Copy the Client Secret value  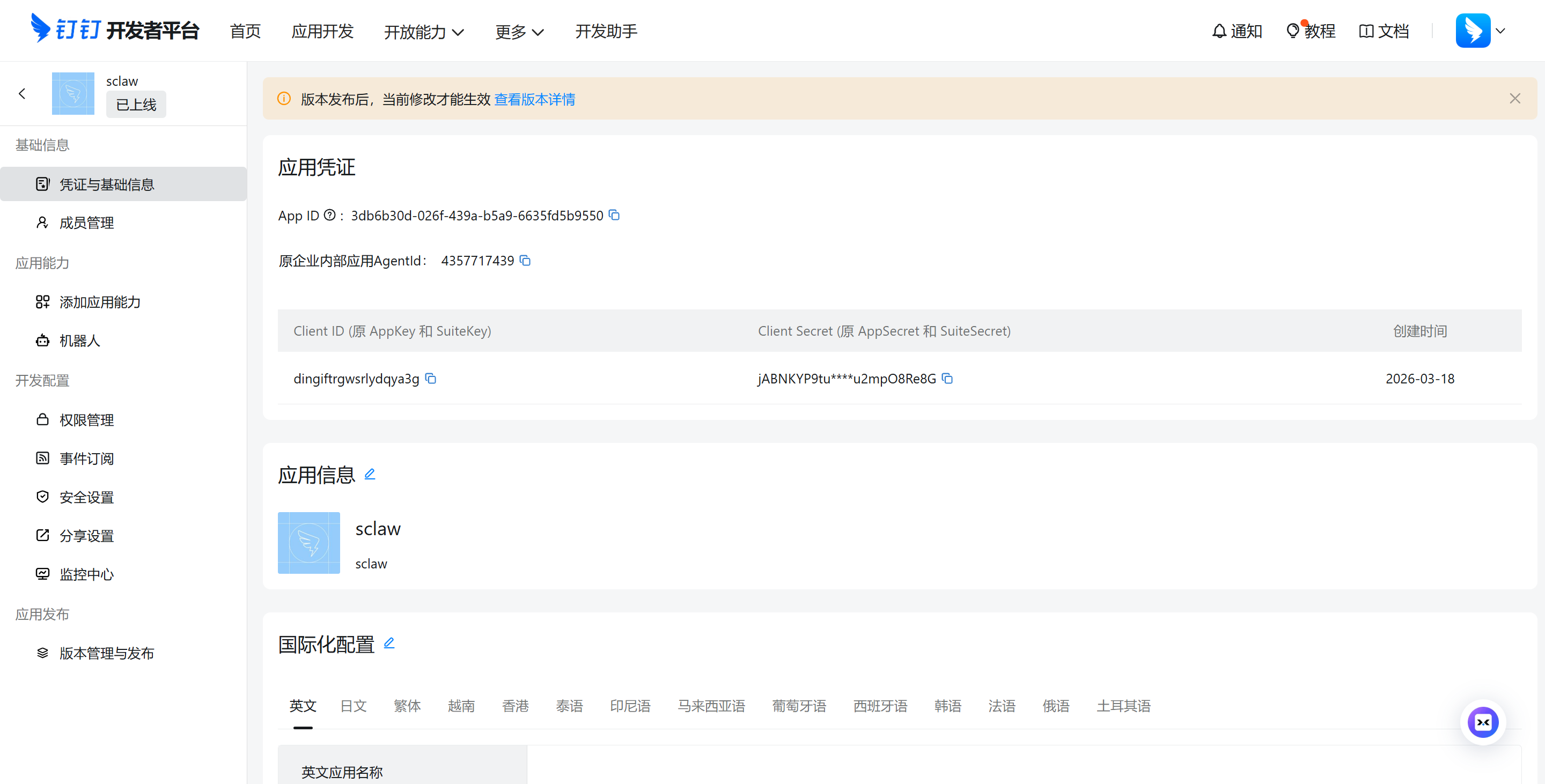click(x=947, y=378)
